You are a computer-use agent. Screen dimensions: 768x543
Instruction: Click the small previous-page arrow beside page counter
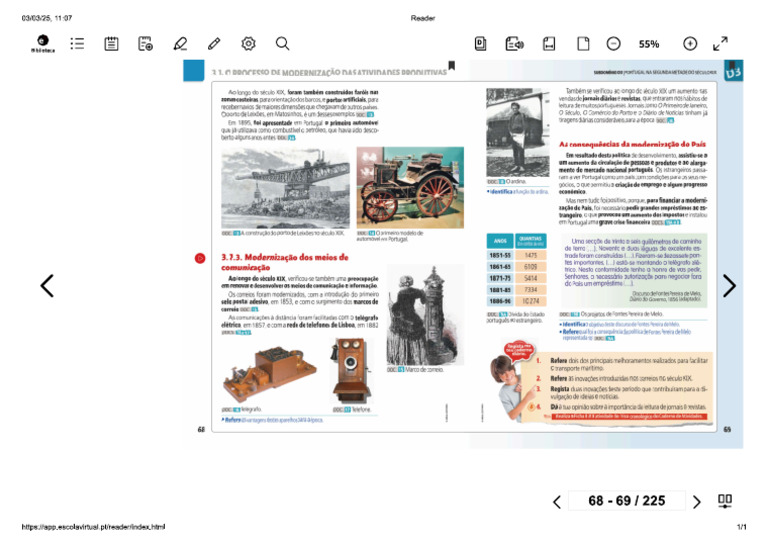click(557, 502)
